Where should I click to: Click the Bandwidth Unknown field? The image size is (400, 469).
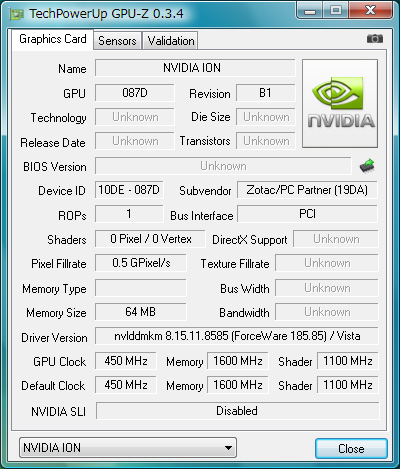point(327,312)
